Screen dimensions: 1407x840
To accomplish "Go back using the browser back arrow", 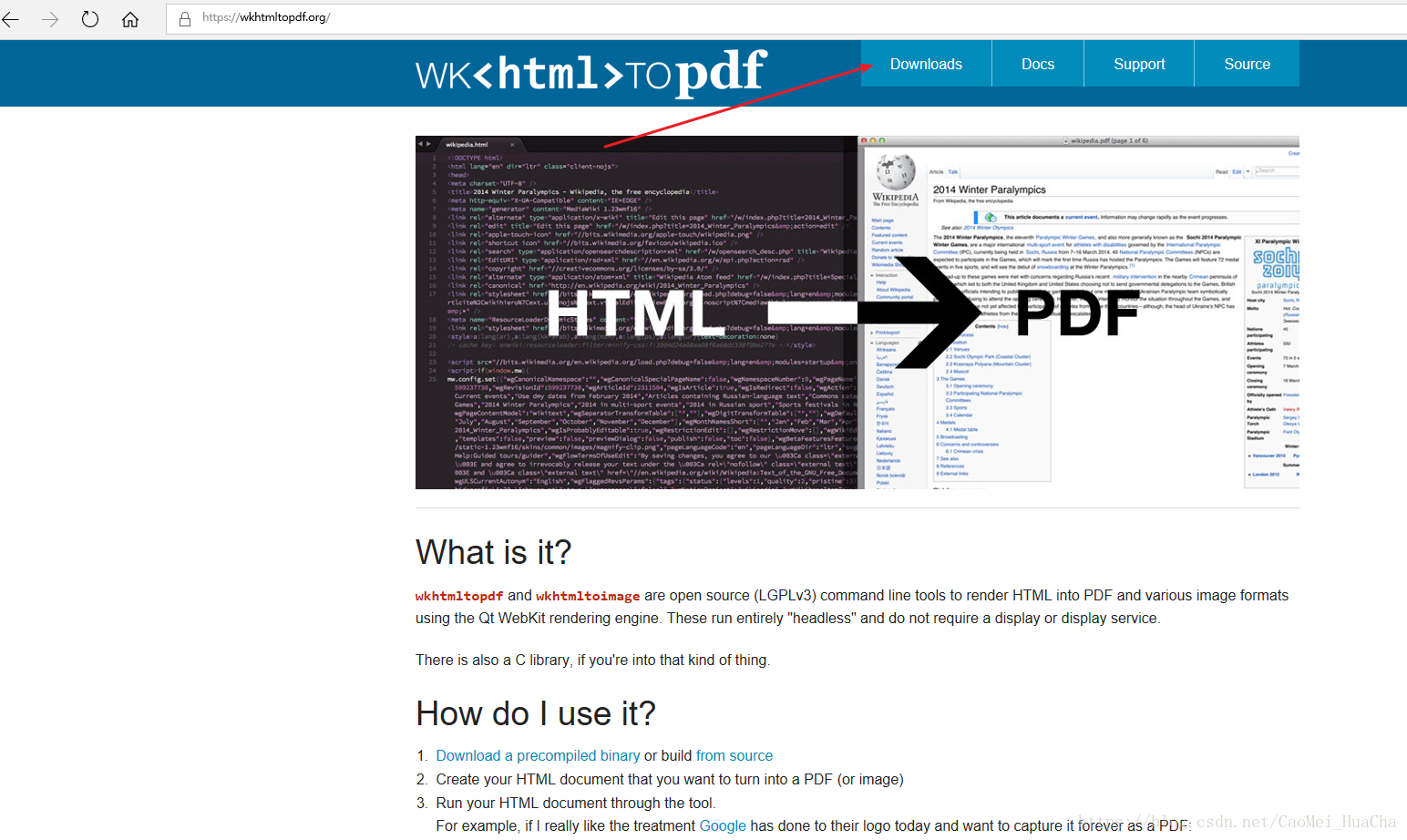I will [x=11, y=19].
